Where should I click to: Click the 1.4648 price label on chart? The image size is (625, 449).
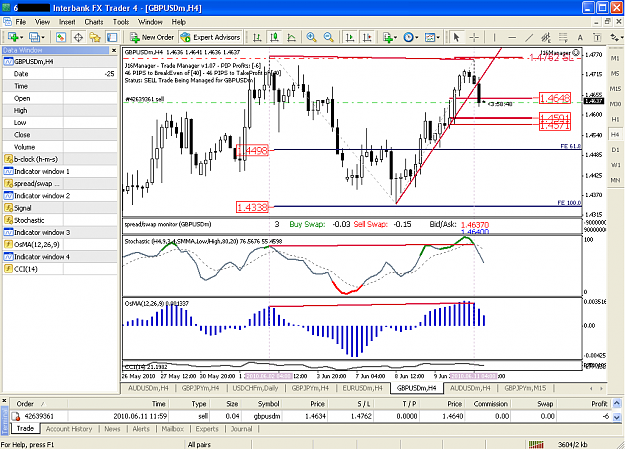pos(554,98)
